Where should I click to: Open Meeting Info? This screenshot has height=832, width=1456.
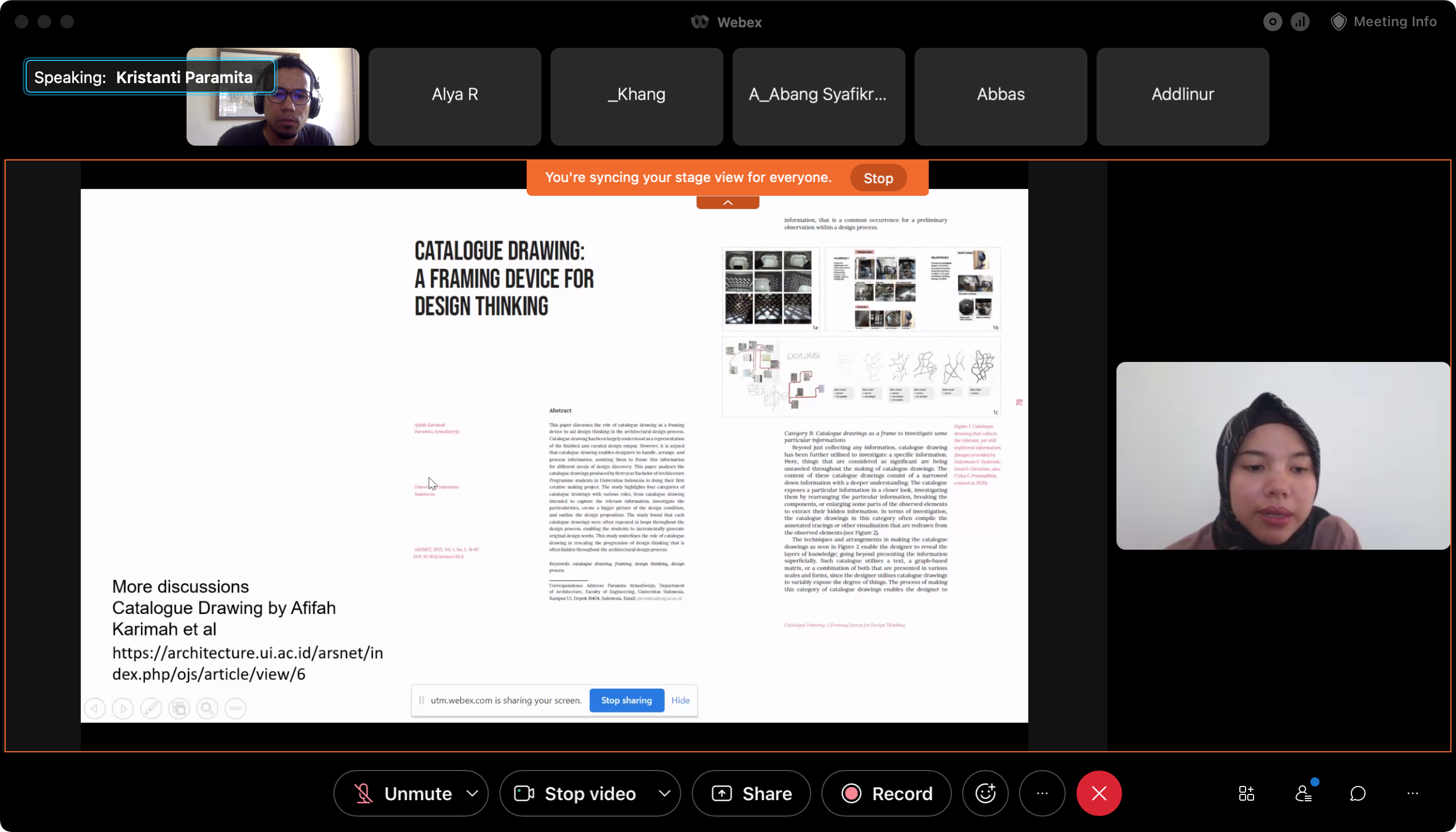[1384, 22]
